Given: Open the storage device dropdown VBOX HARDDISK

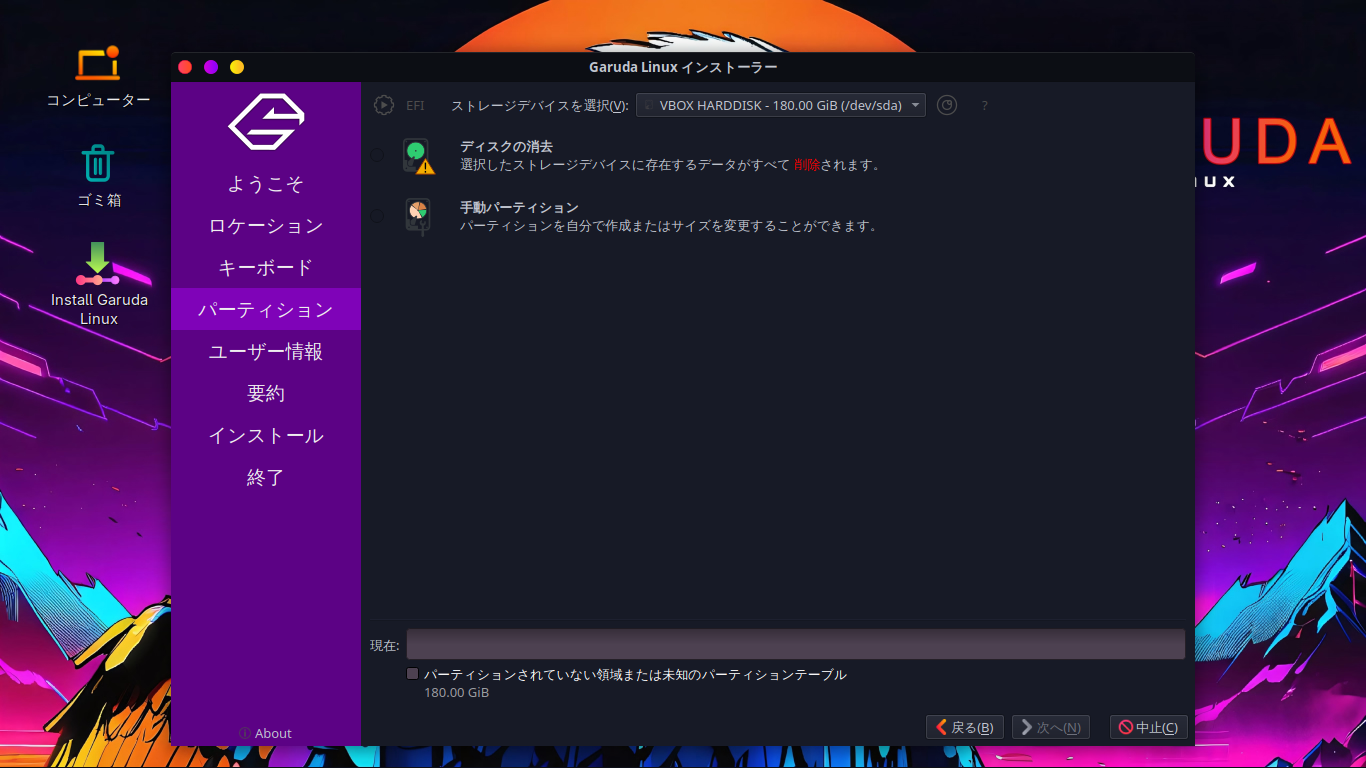Looking at the screenshot, I should [x=781, y=105].
